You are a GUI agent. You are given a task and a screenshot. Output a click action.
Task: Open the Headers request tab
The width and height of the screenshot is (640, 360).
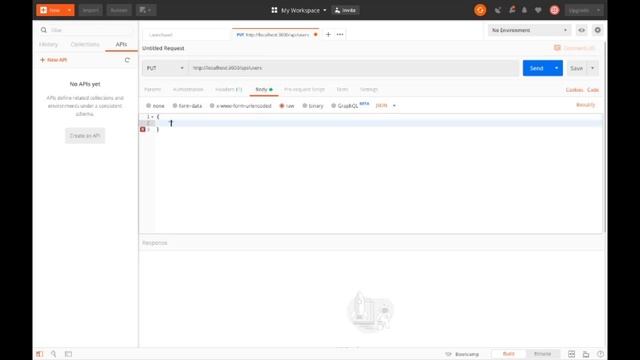tap(229, 89)
